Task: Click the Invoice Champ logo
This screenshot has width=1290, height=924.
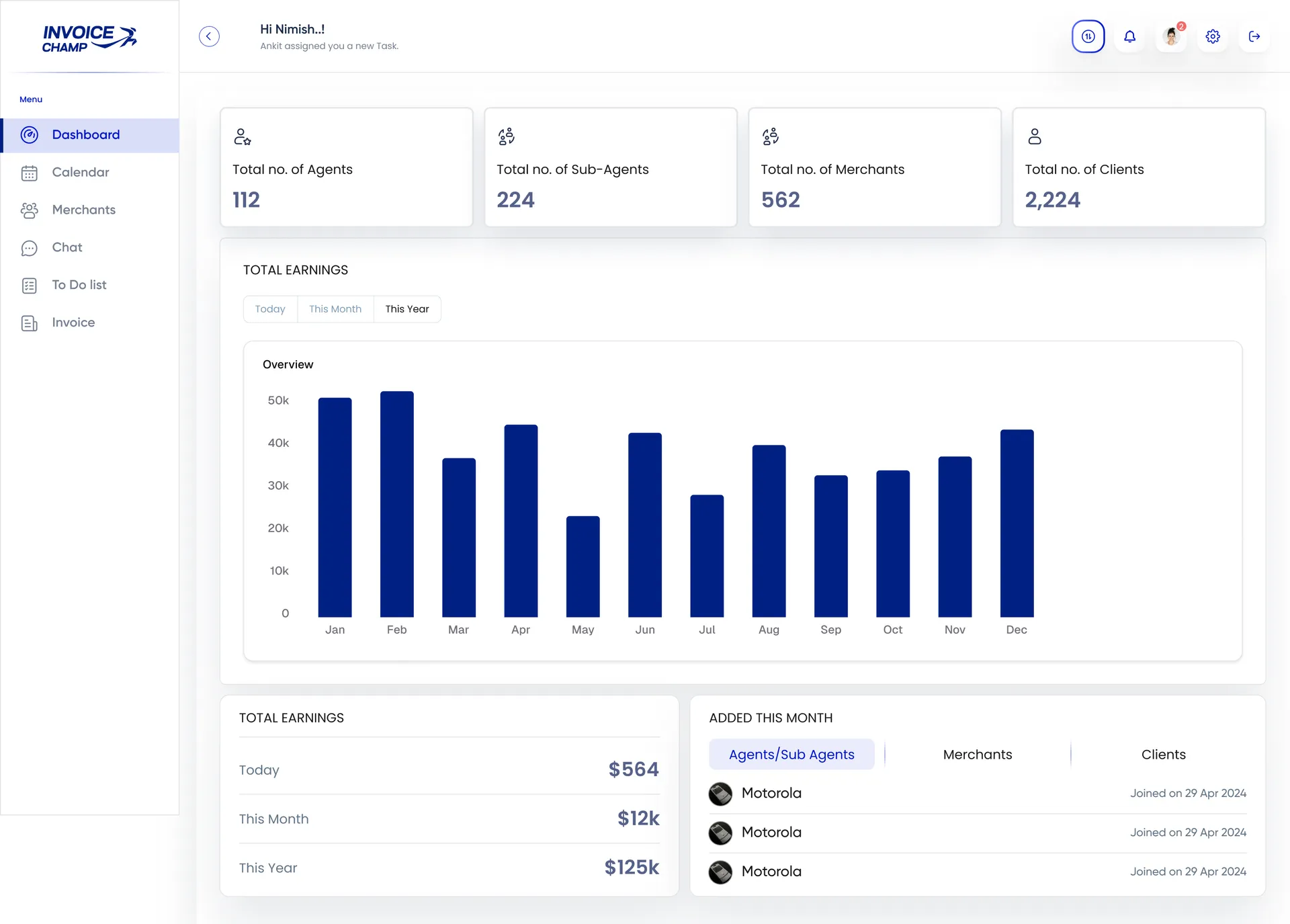Action: [89, 38]
